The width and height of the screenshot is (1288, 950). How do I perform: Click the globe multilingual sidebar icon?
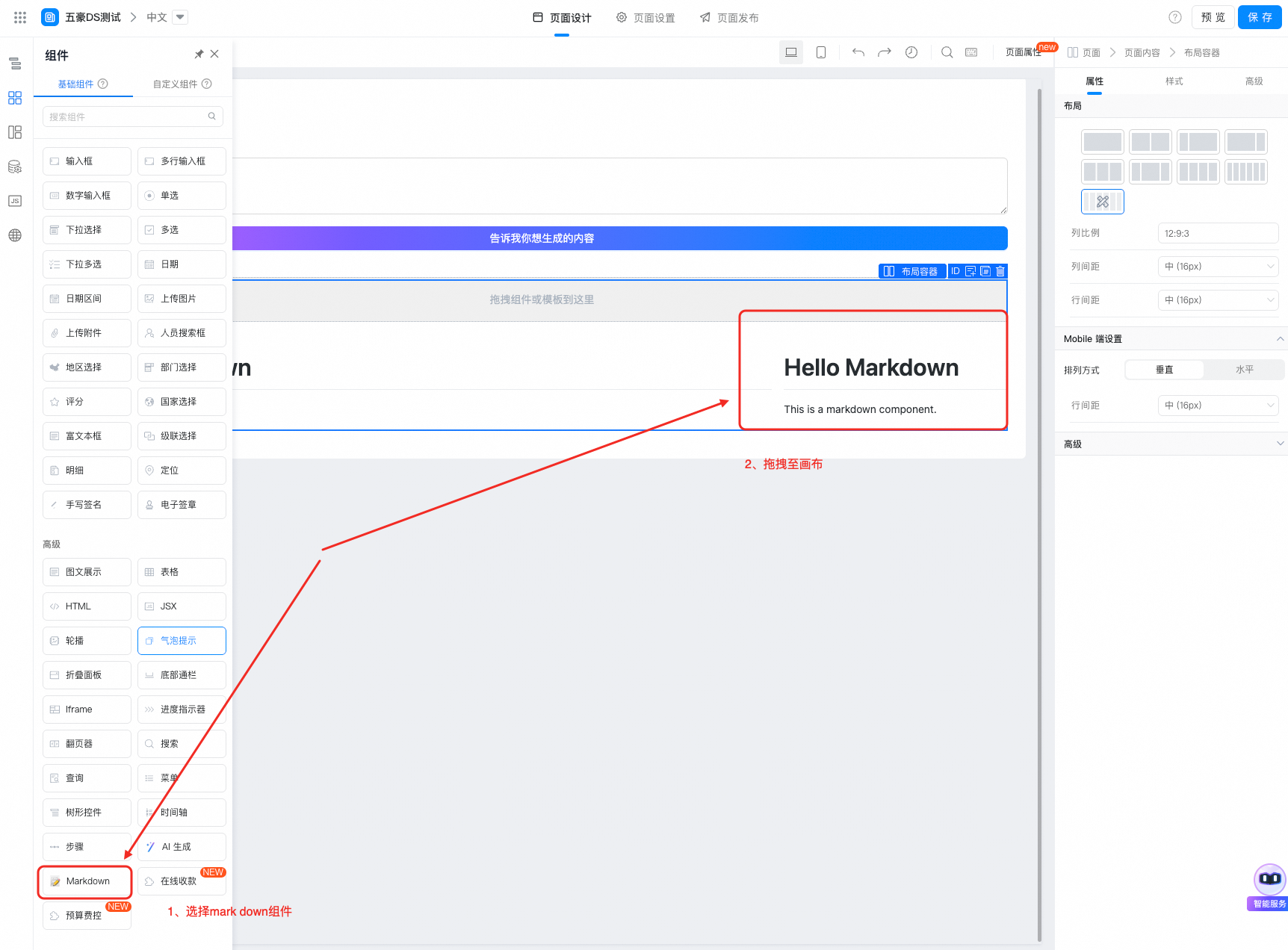click(x=15, y=235)
